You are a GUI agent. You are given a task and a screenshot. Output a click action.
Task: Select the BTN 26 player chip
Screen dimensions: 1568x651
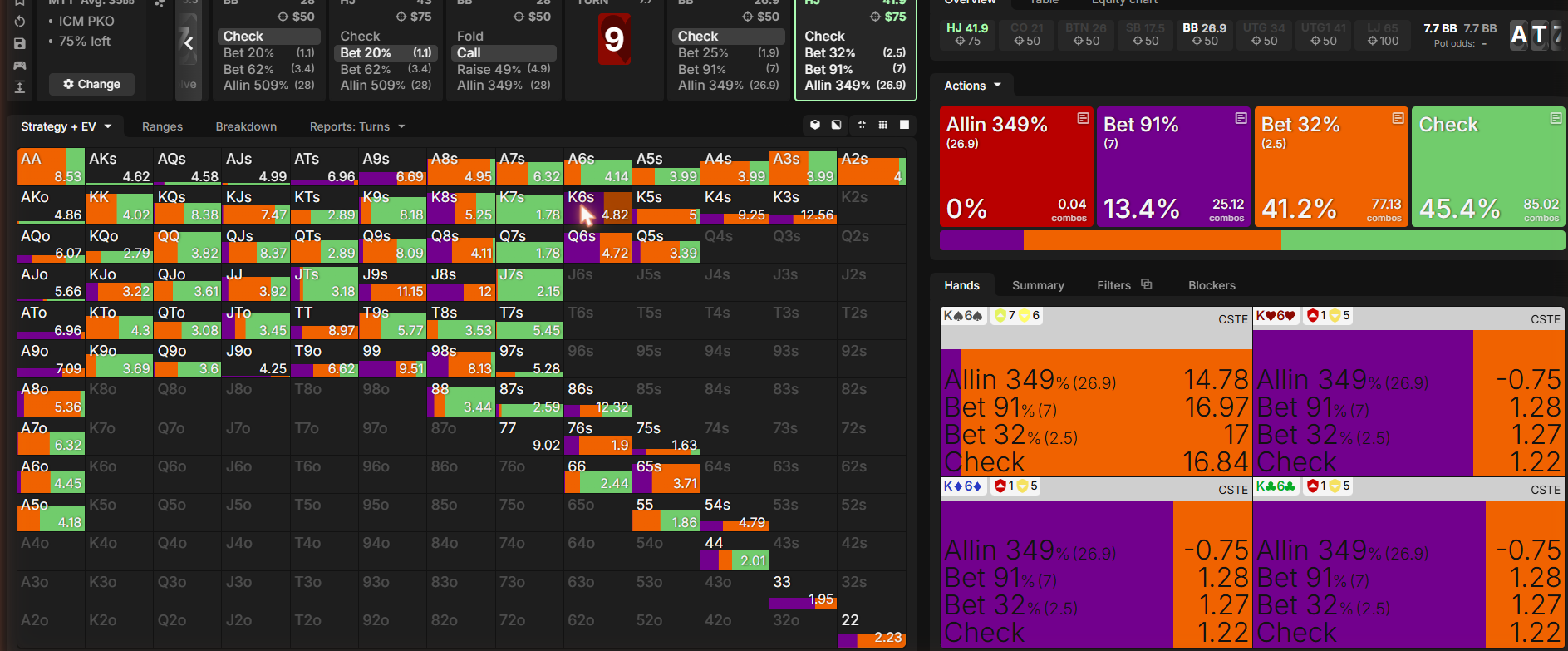[x=1086, y=34]
